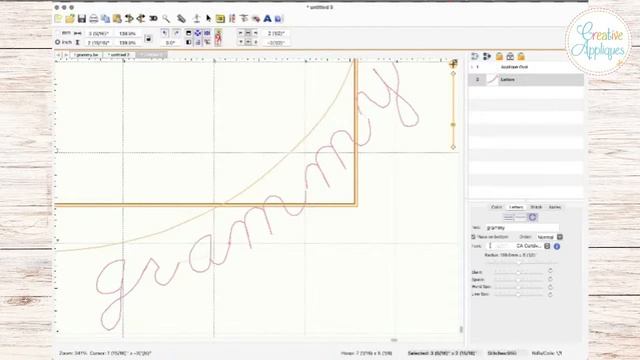Click the Redo arrow icon
Viewport: 640px width, 360px height.
141,19
